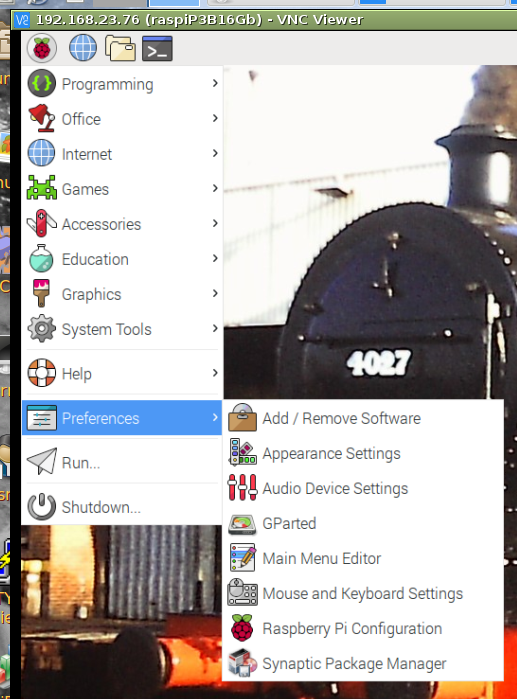Screen dimensions: 517x699
Task: Open the Raspberry Pi main menu button
Action: pyautogui.click(x=42, y=48)
